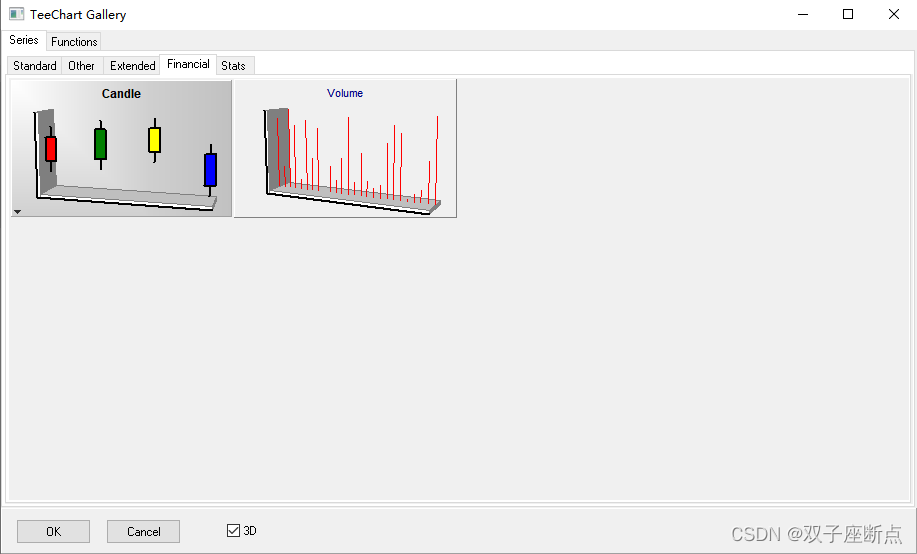
Task: Maximize the TeeChart Gallery window
Action: [x=848, y=14]
